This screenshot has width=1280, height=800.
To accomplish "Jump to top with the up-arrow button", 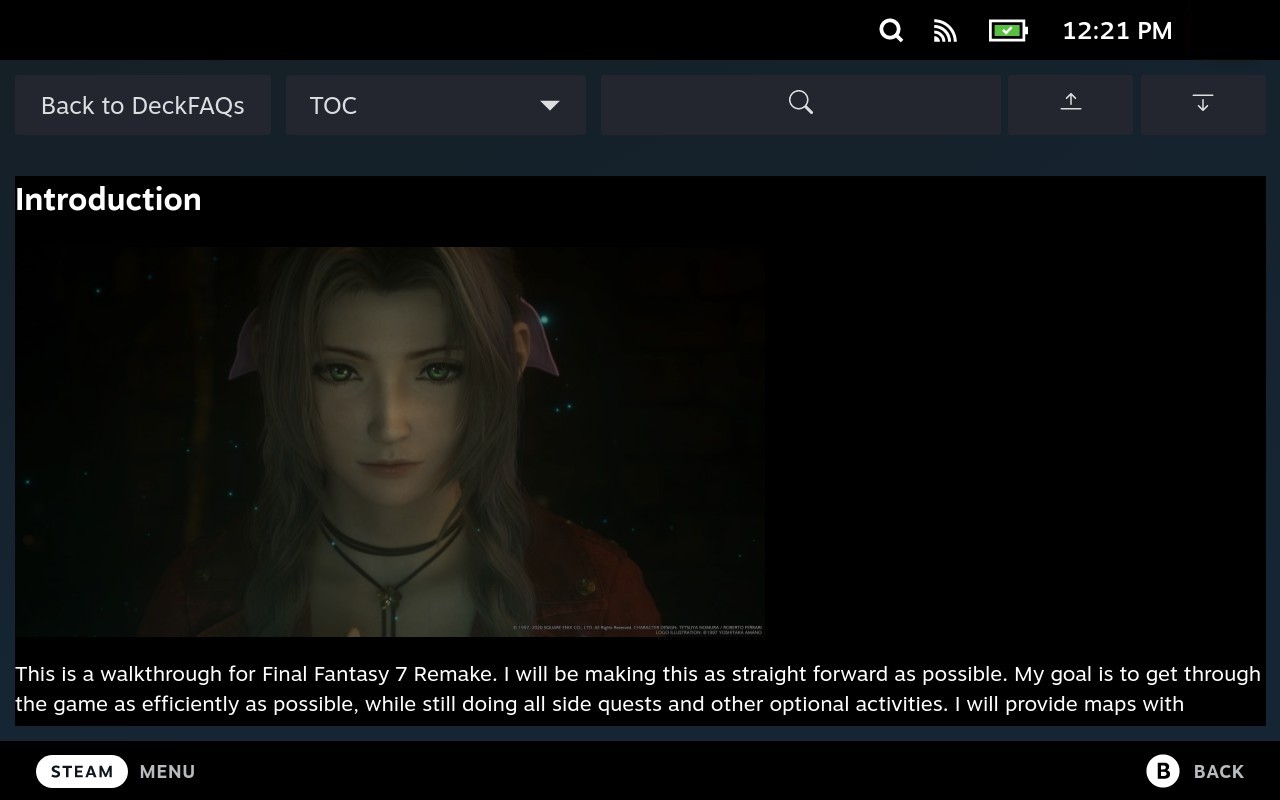I will [x=1070, y=104].
